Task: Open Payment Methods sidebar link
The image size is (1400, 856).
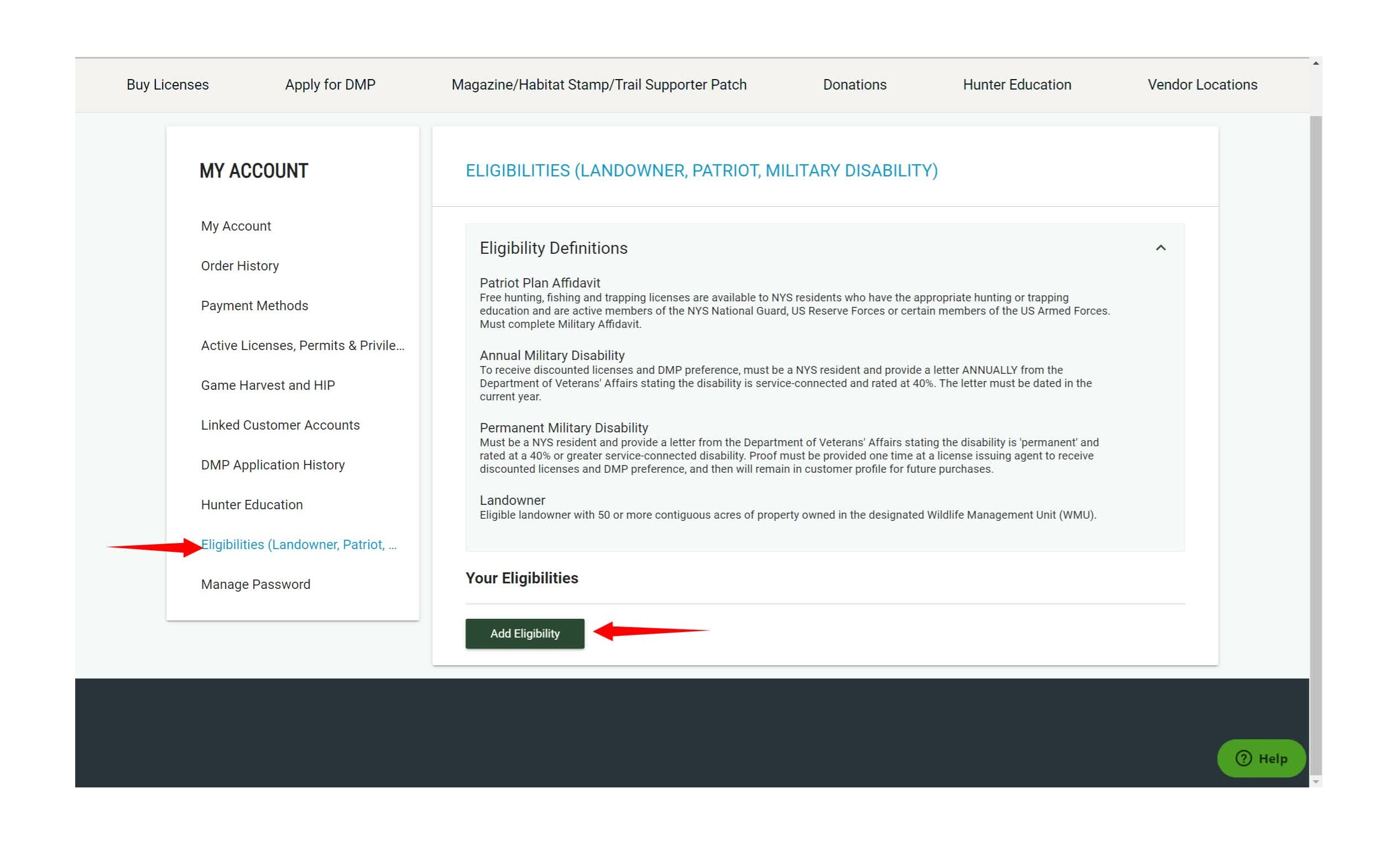Action: pos(254,306)
